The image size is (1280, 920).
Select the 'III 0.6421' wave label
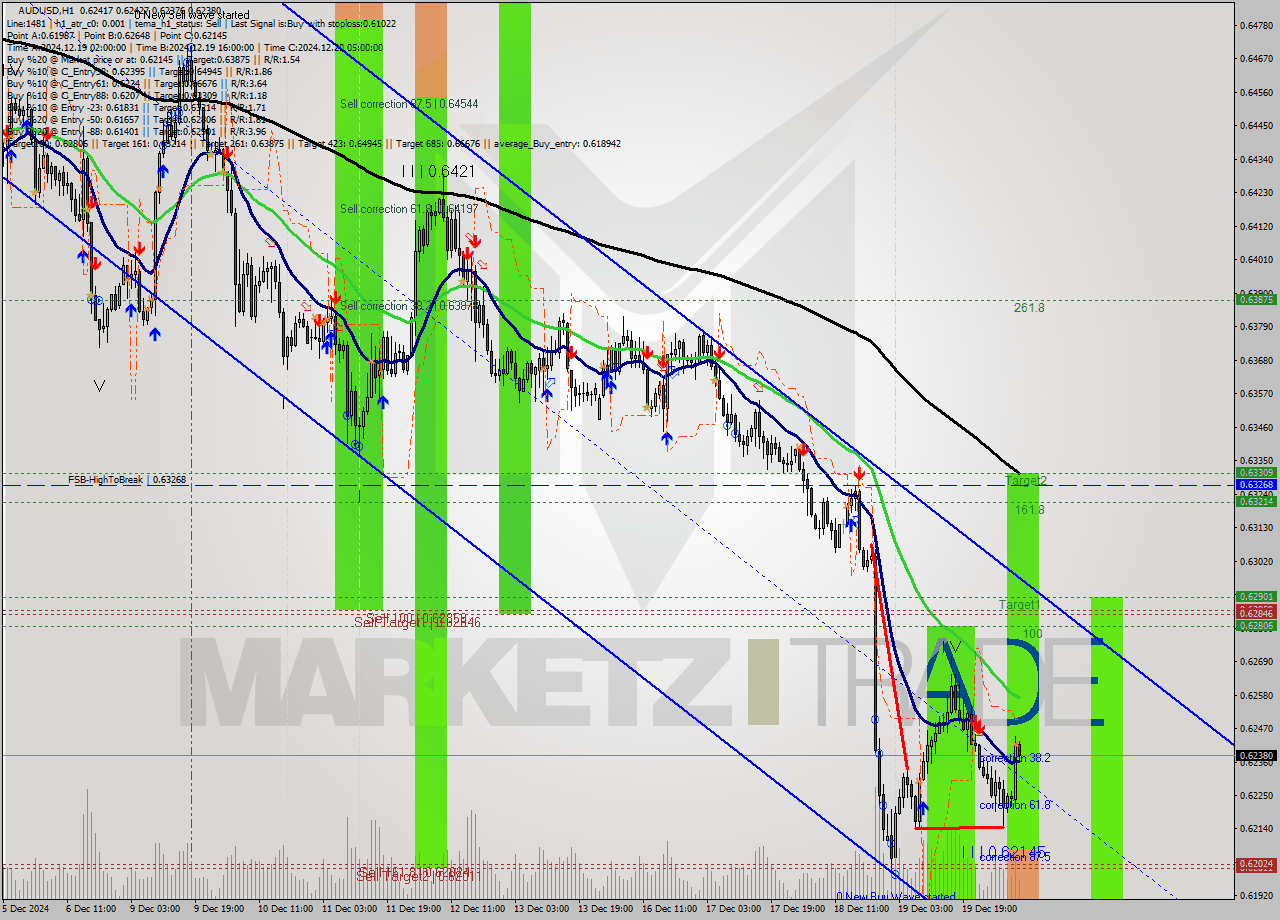(438, 171)
